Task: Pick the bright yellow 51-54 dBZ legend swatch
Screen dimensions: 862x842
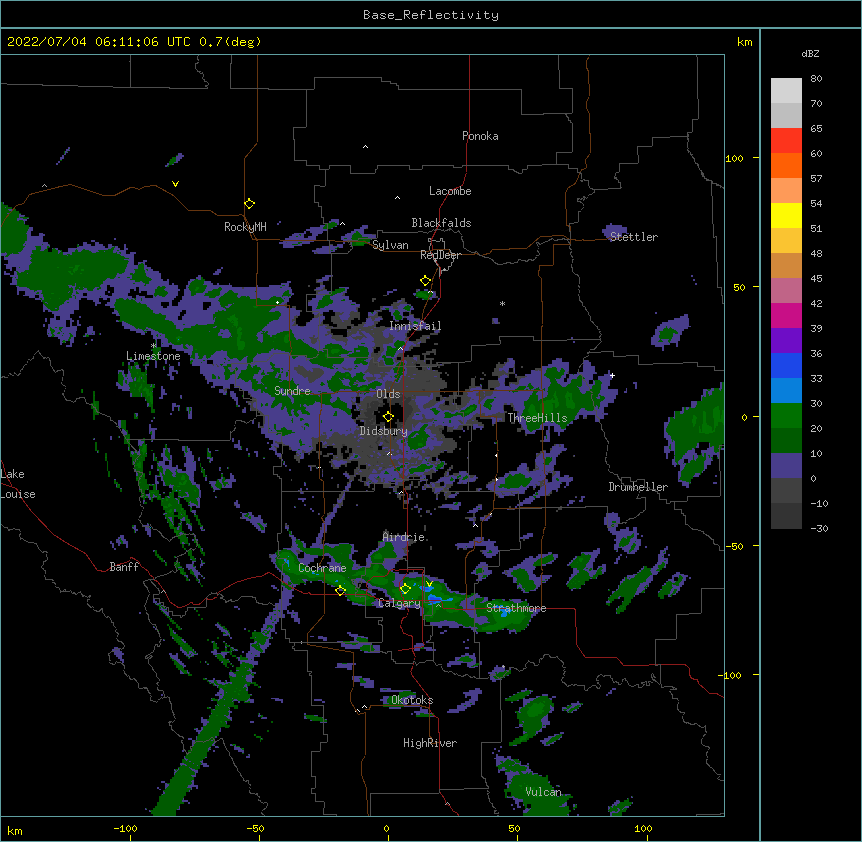Action: pyautogui.click(x=786, y=215)
